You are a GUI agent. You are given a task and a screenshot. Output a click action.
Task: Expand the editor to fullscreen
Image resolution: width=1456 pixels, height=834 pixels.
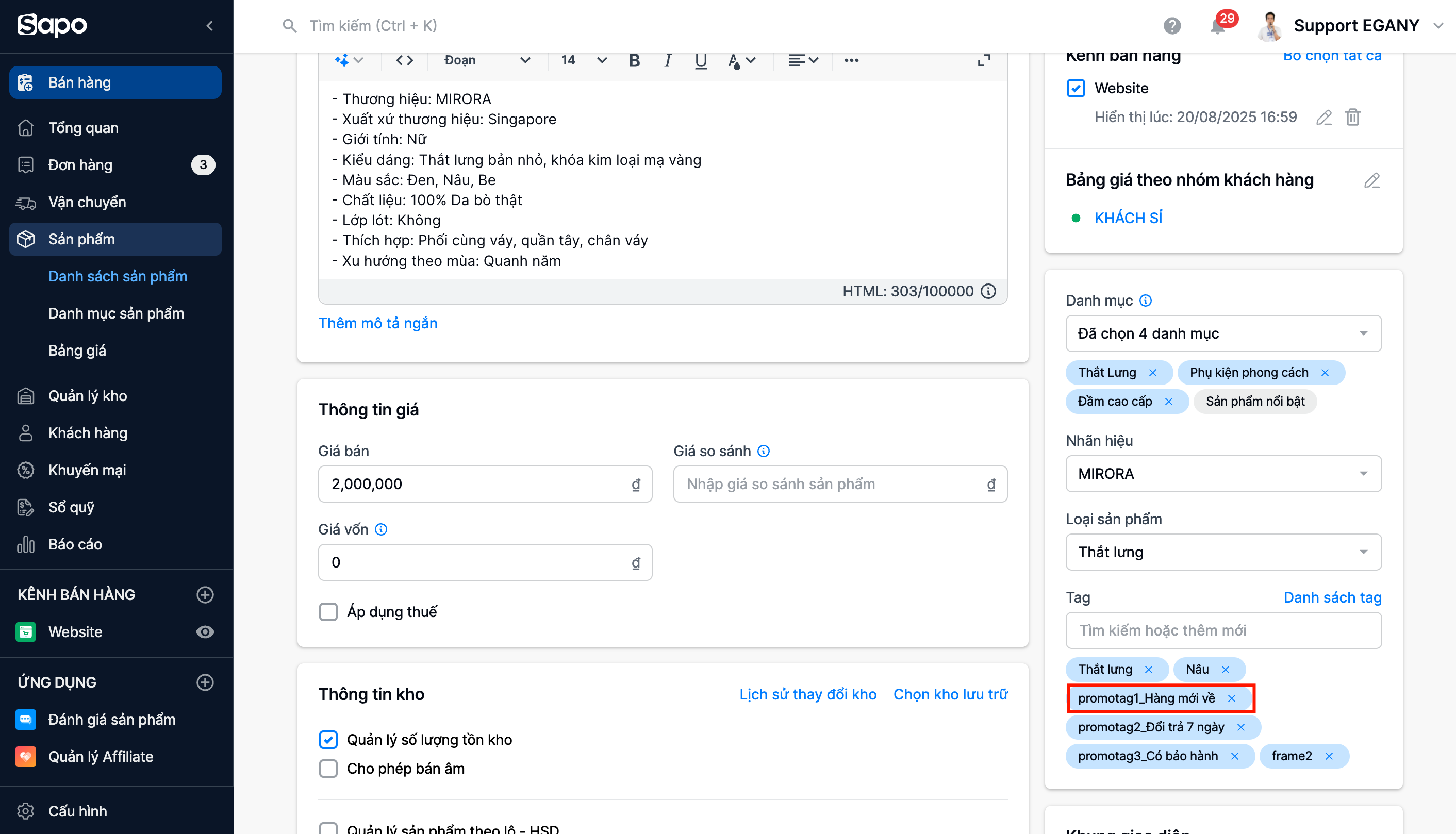(983, 61)
